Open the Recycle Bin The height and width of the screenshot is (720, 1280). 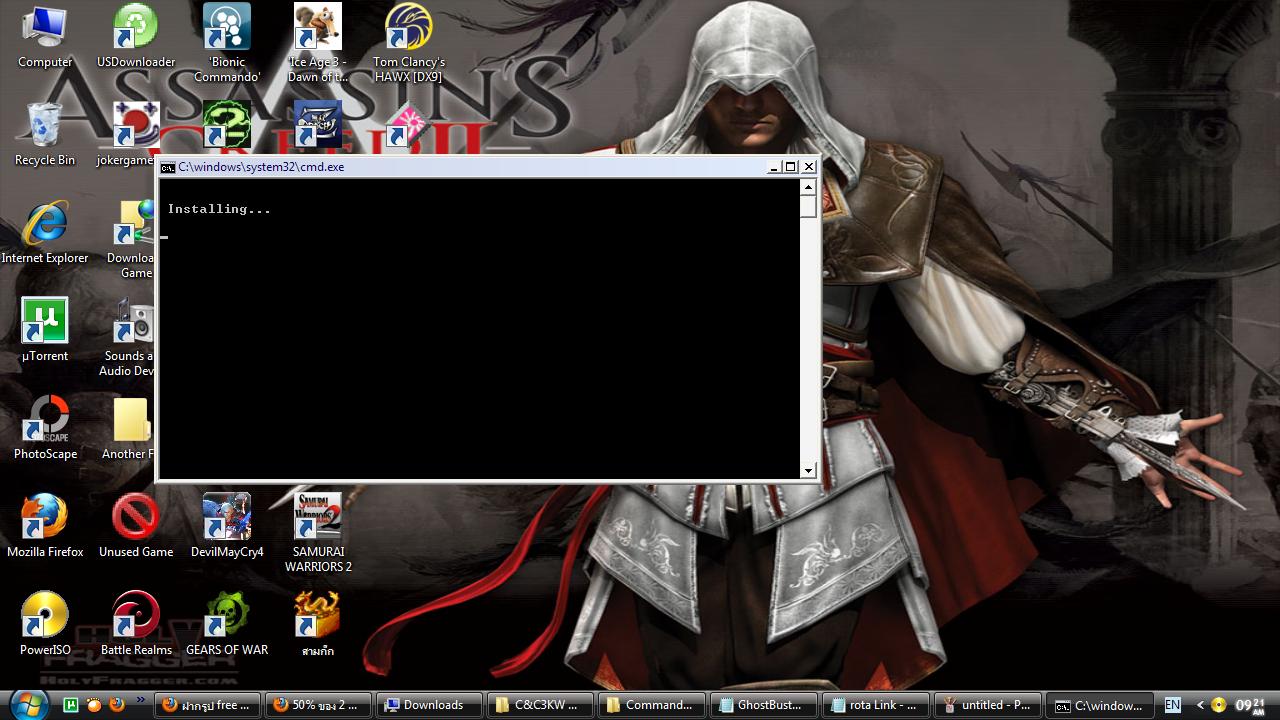point(45,135)
